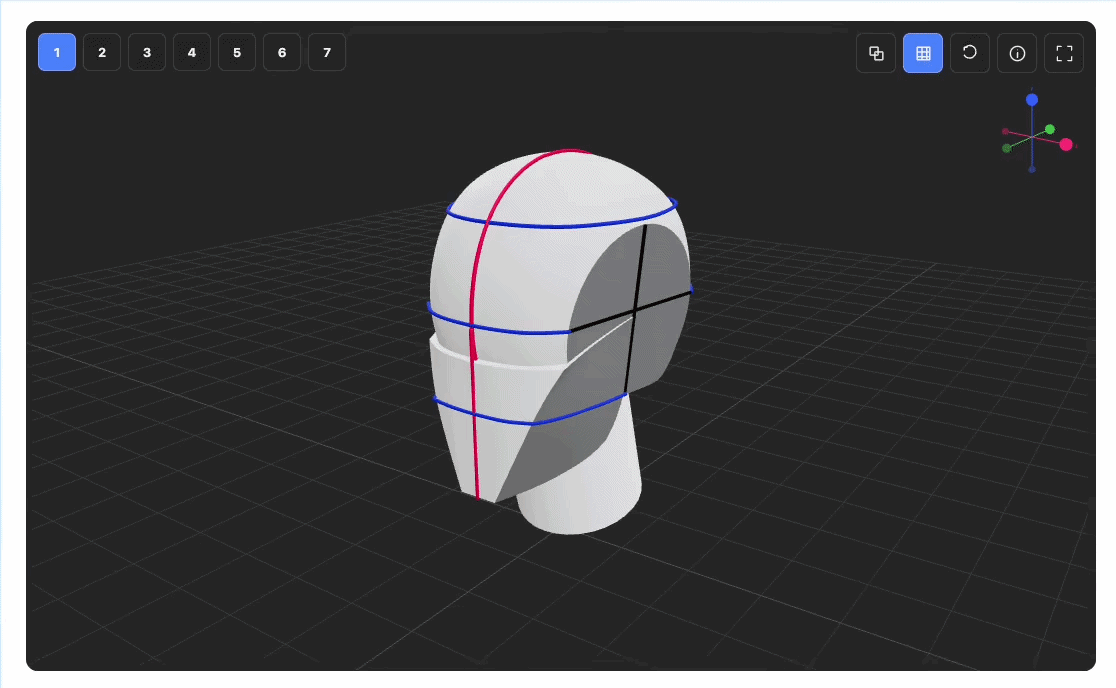Reset the view with rotate arrow icon
This screenshot has width=1116, height=688.
tap(970, 53)
